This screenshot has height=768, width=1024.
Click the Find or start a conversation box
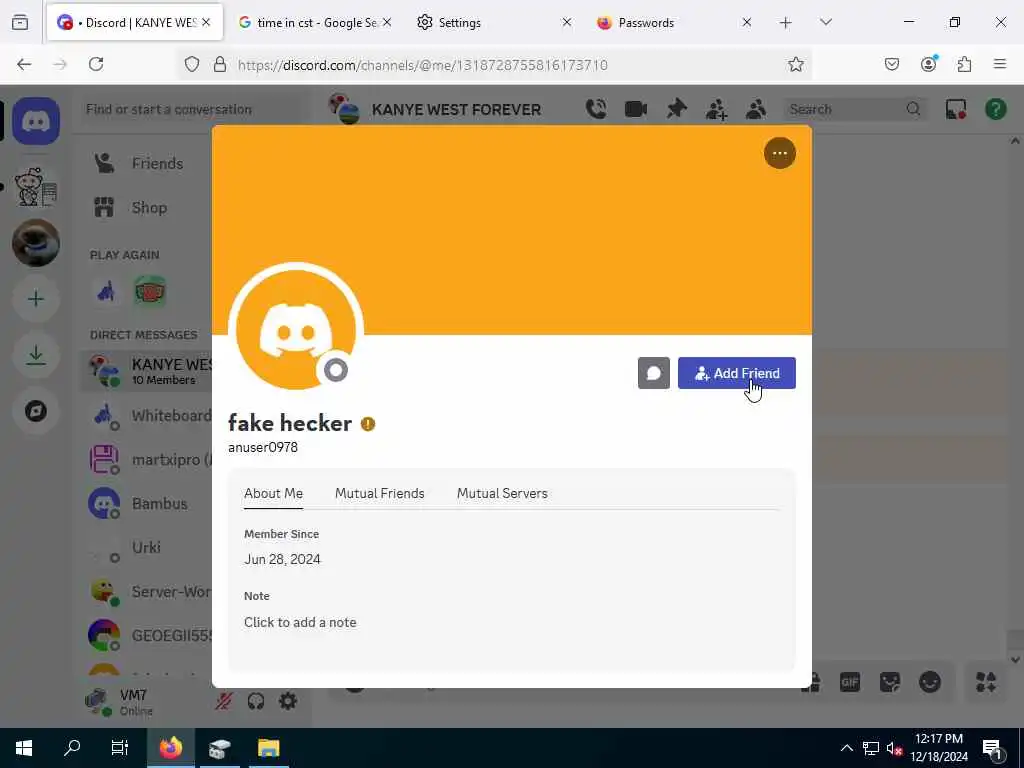click(x=193, y=109)
